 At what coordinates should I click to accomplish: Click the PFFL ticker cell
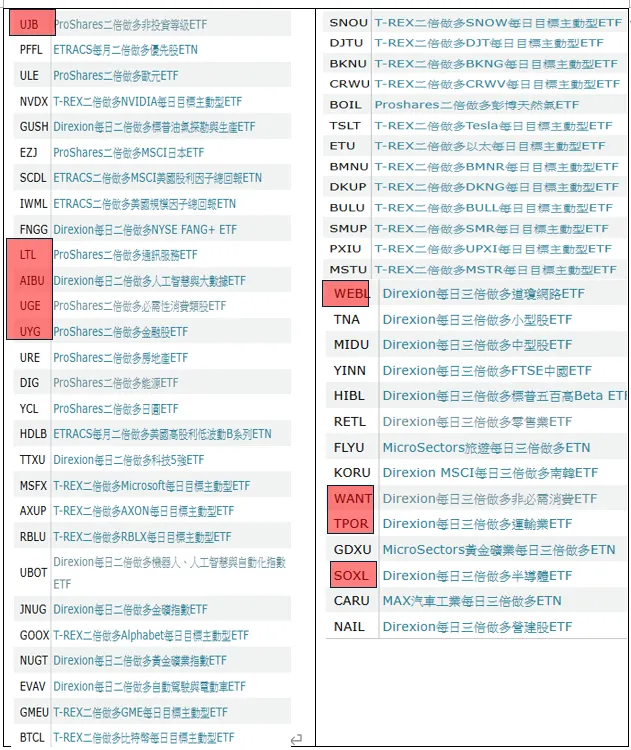click(31, 50)
